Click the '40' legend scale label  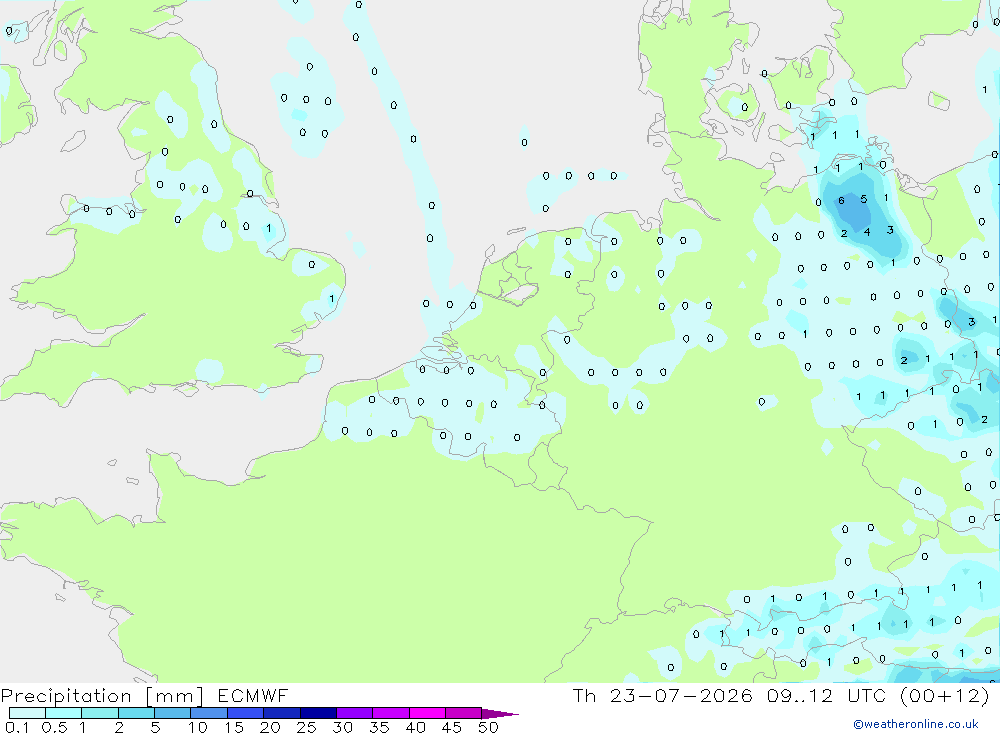(415, 727)
